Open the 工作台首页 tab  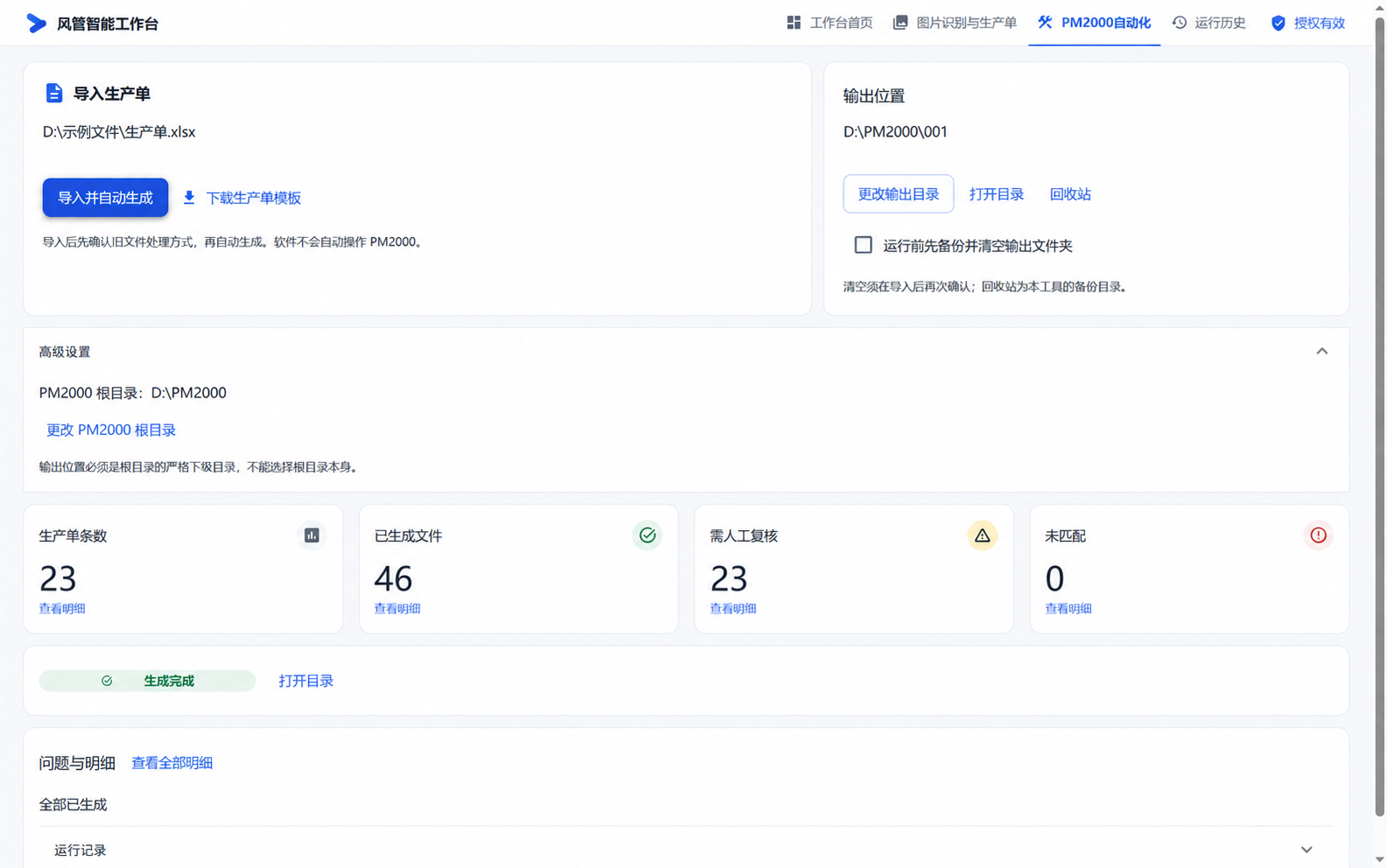[830, 23]
